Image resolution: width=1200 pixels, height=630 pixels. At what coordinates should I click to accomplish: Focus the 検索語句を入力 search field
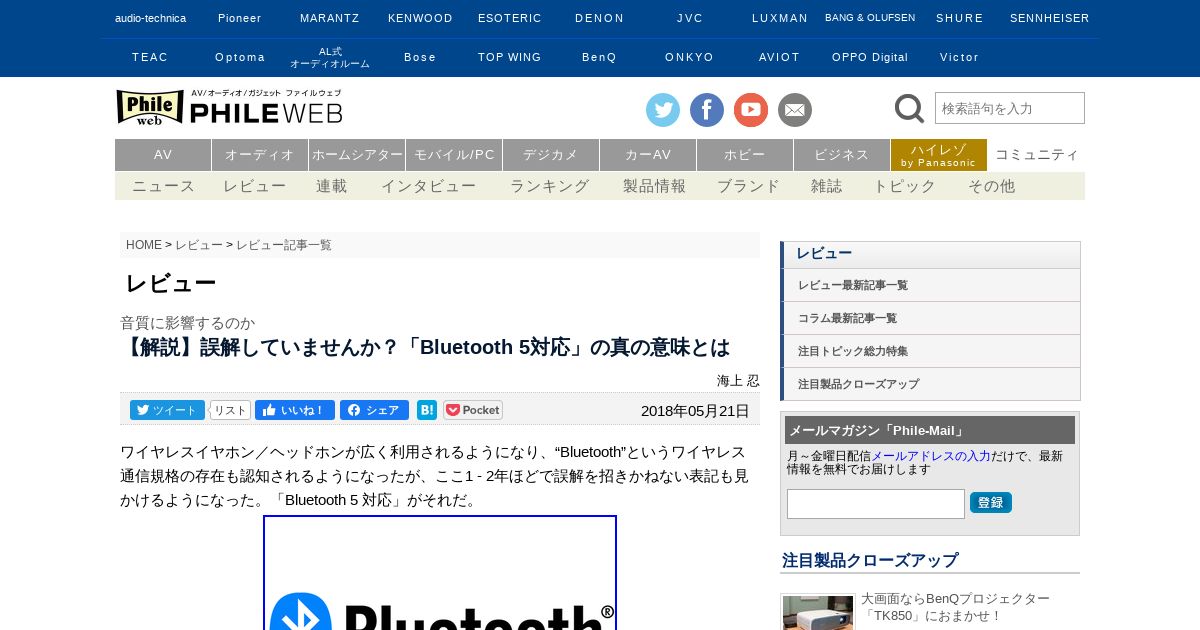(x=1010, y=108)
